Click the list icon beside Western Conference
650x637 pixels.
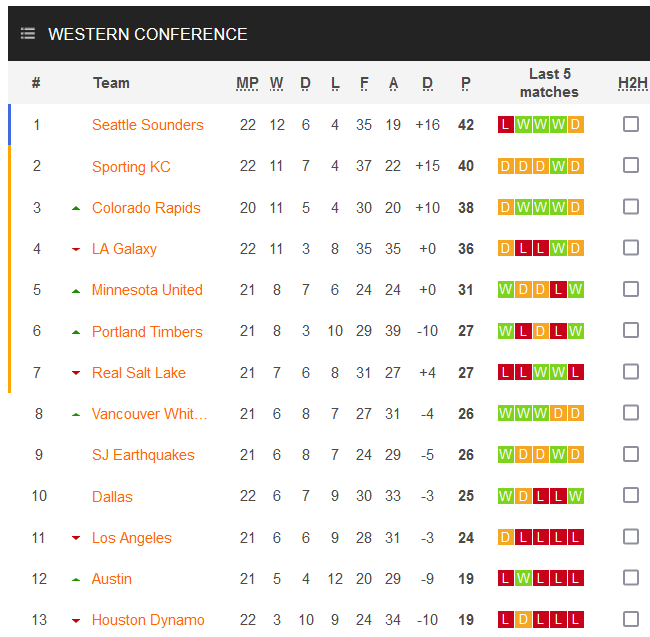(28, 34)
